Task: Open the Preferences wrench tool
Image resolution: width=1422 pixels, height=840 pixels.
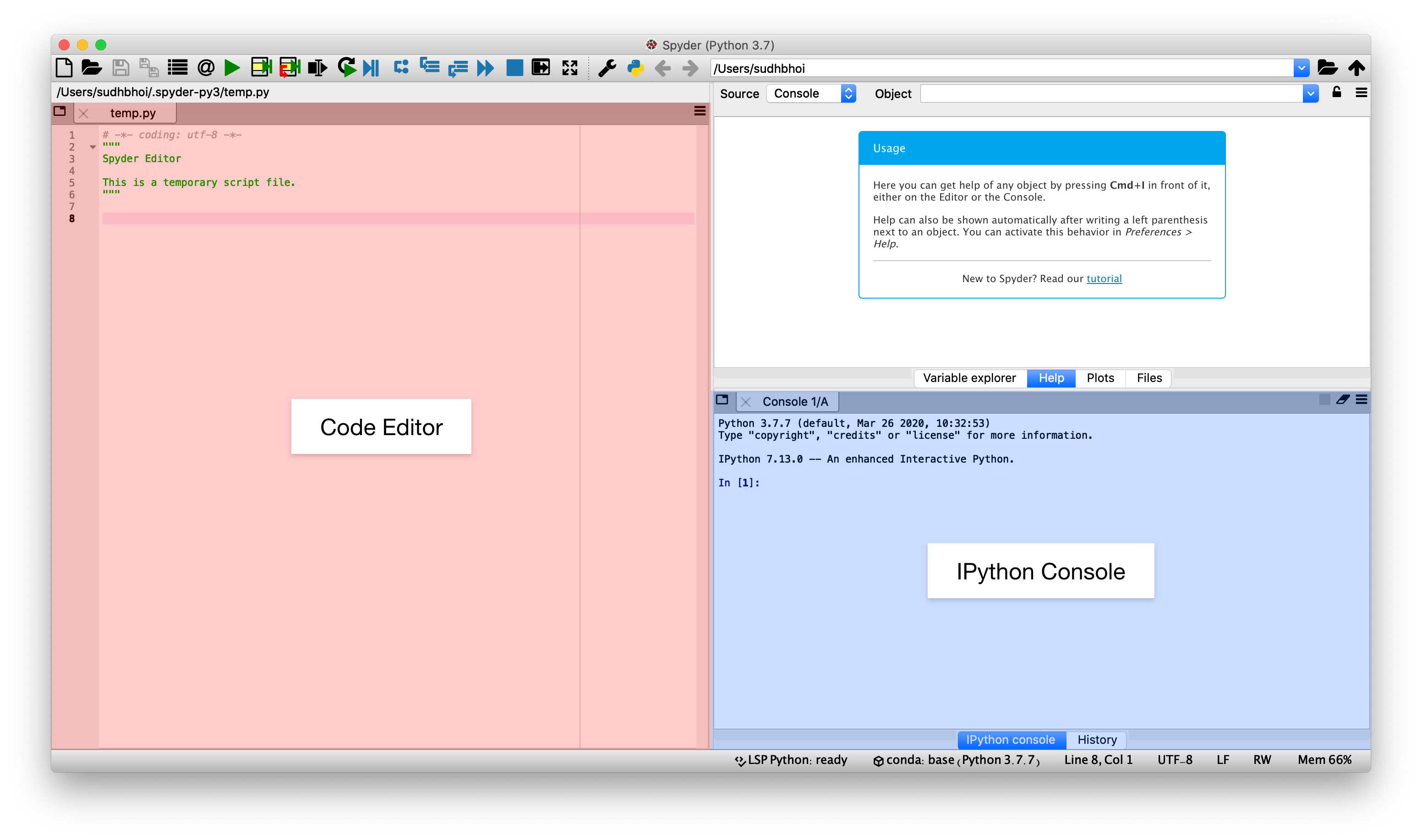Action: (x=607, y=67)
